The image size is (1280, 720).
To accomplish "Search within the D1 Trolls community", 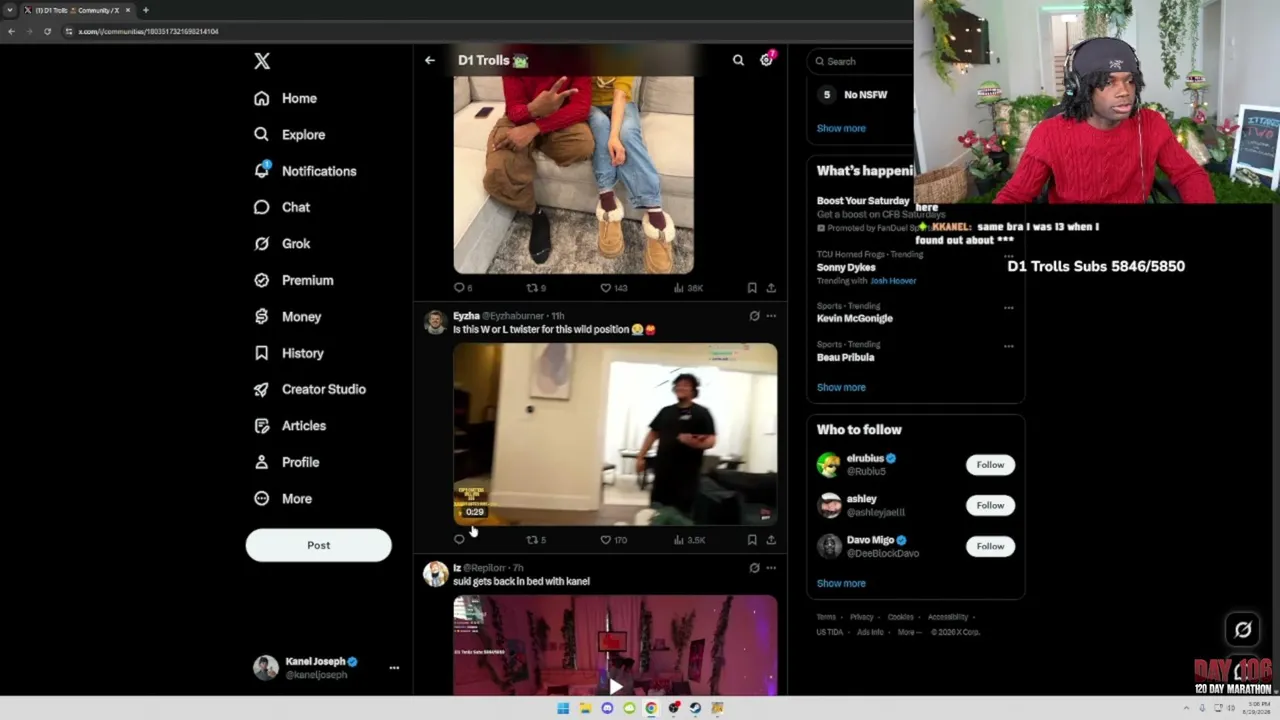I will [738, 60].
